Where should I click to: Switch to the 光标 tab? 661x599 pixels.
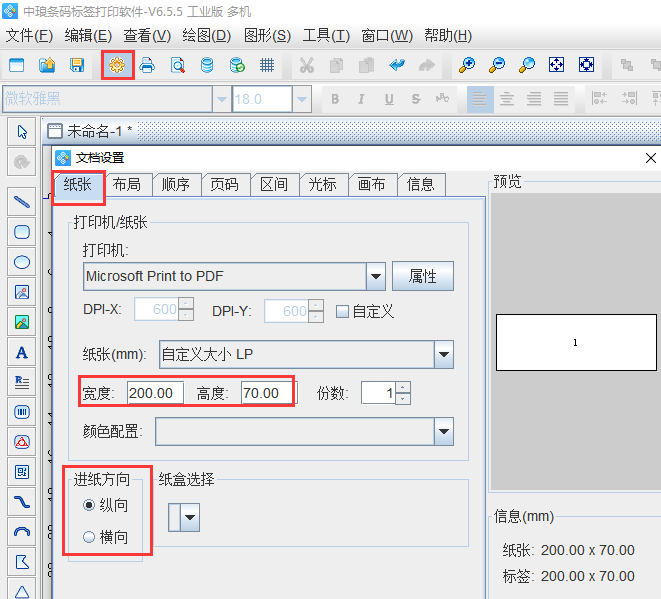point(322,185)
